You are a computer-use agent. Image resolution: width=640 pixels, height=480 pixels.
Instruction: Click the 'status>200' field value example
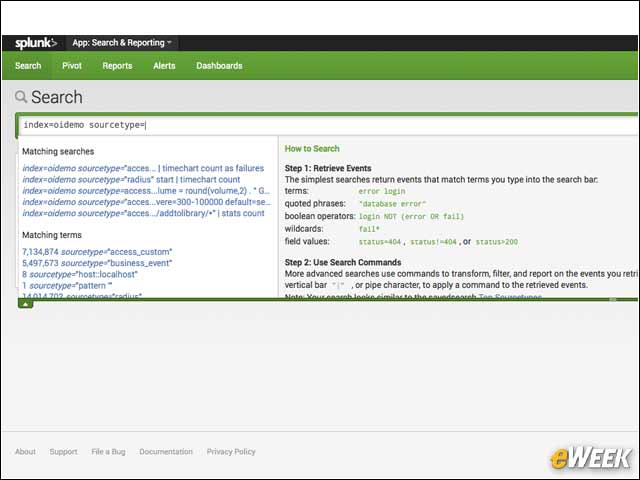tap(497, 242)
